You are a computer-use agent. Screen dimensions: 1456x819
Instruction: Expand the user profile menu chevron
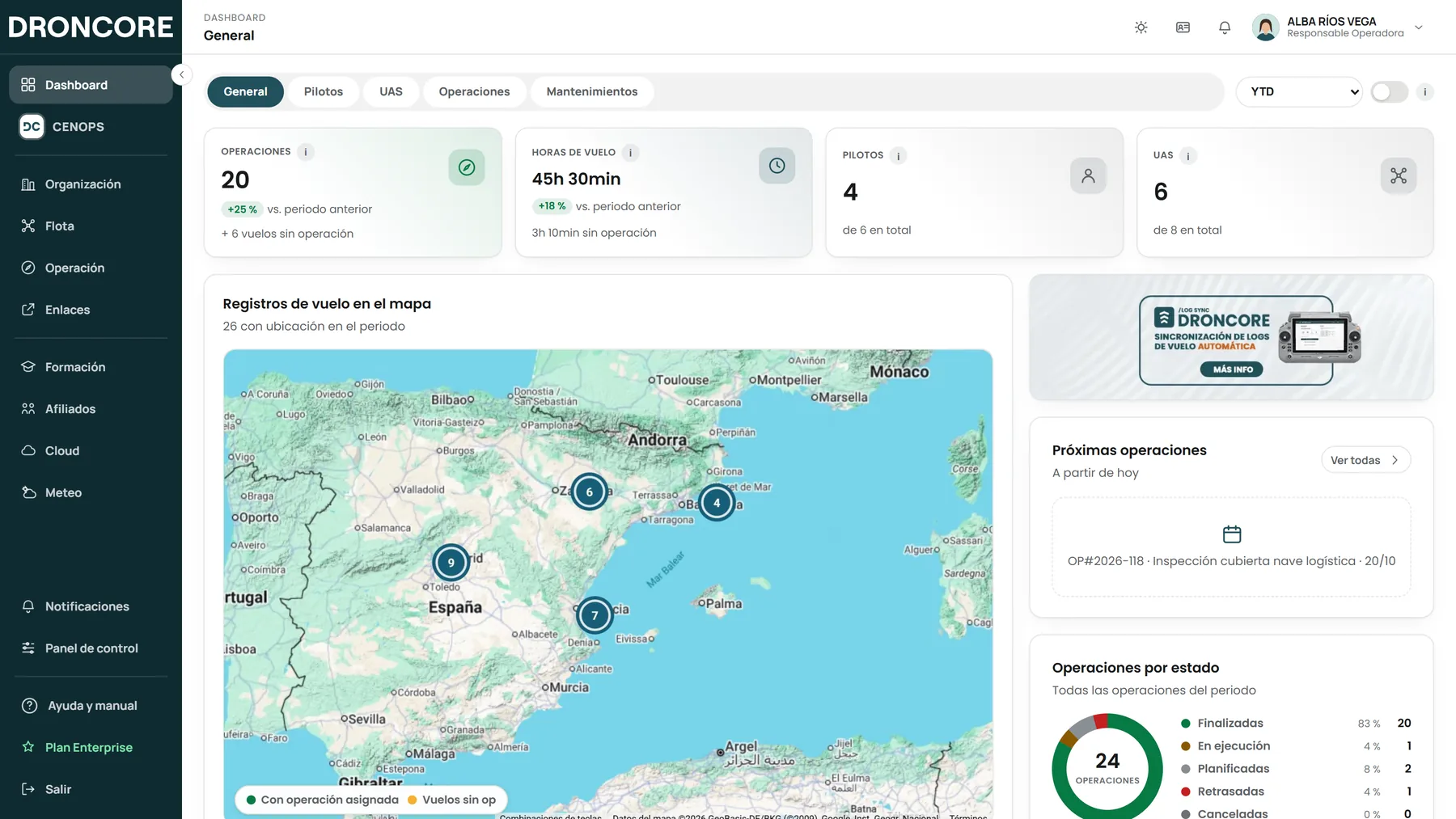click(1419, 27)
